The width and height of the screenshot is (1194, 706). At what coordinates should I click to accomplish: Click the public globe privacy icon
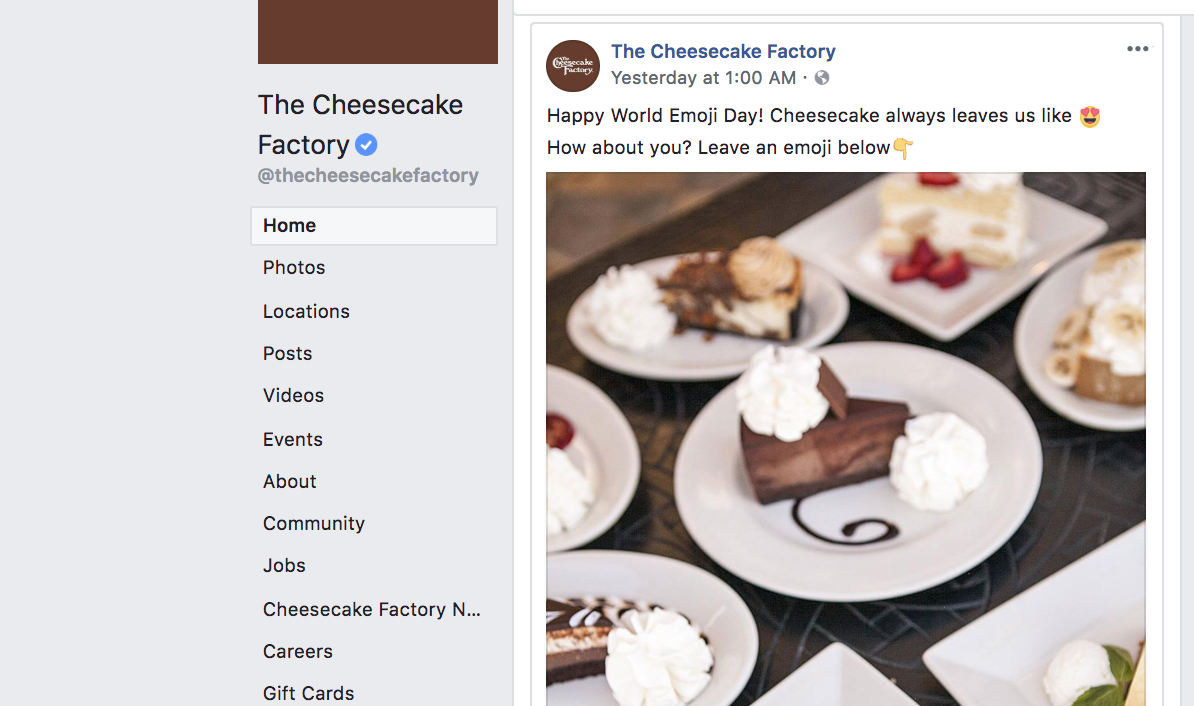coord(822,78)
